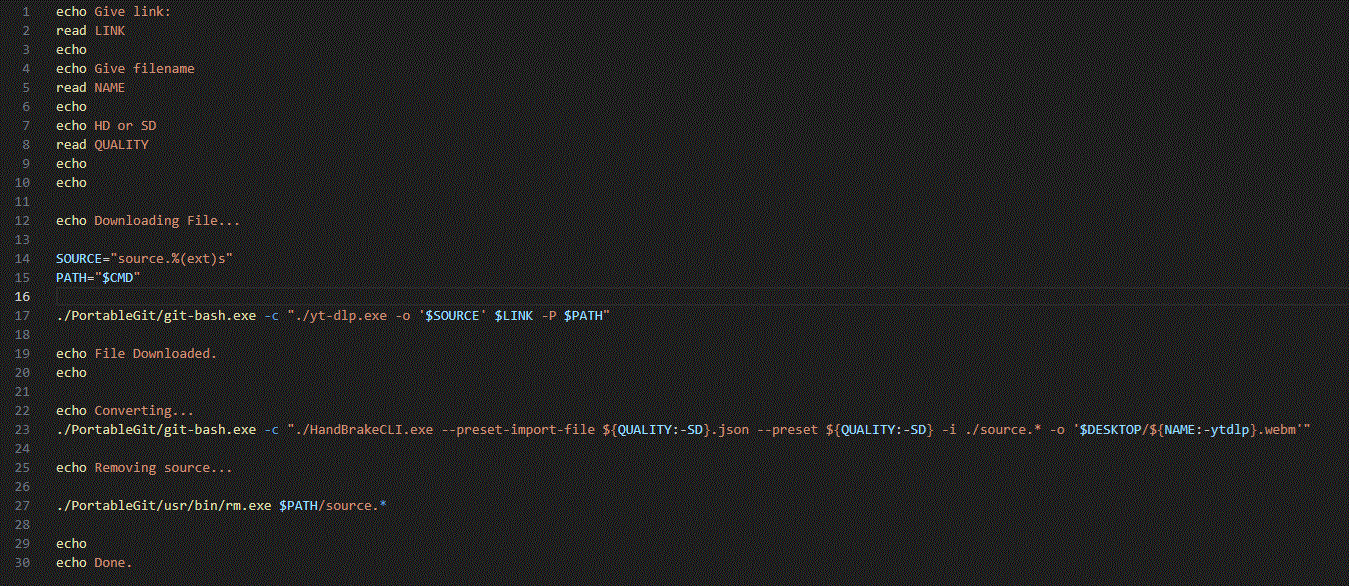The width and height of the screenshot is (1349, 586).
Task: Click 'echo Converting...' on line 22
Action: tap(125, 411)
